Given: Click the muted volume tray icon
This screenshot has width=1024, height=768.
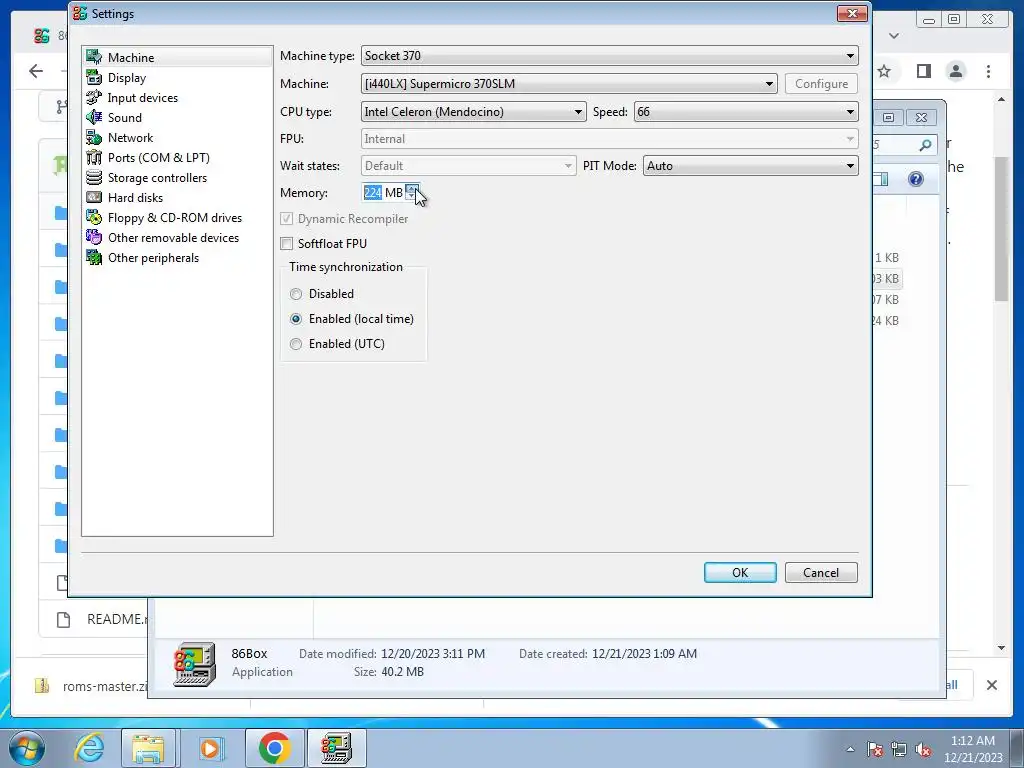Looking at the screenshot, I should [923, 749].
